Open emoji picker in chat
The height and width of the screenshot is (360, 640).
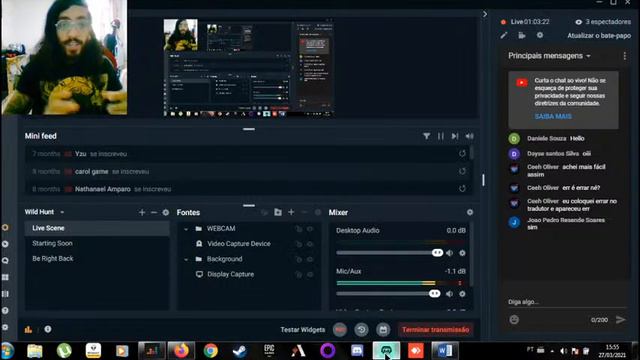(x=514, y=320)
